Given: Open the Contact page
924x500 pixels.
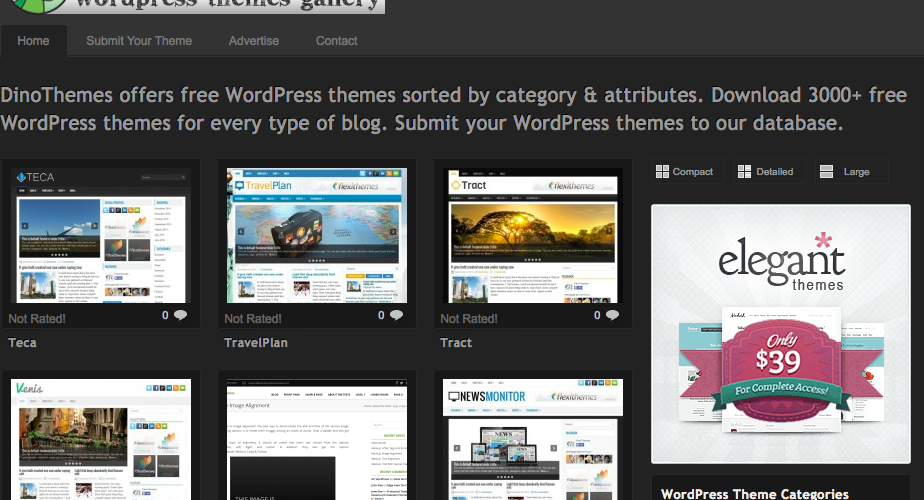Looking at the screenshot, I should (x=336, y=41).
